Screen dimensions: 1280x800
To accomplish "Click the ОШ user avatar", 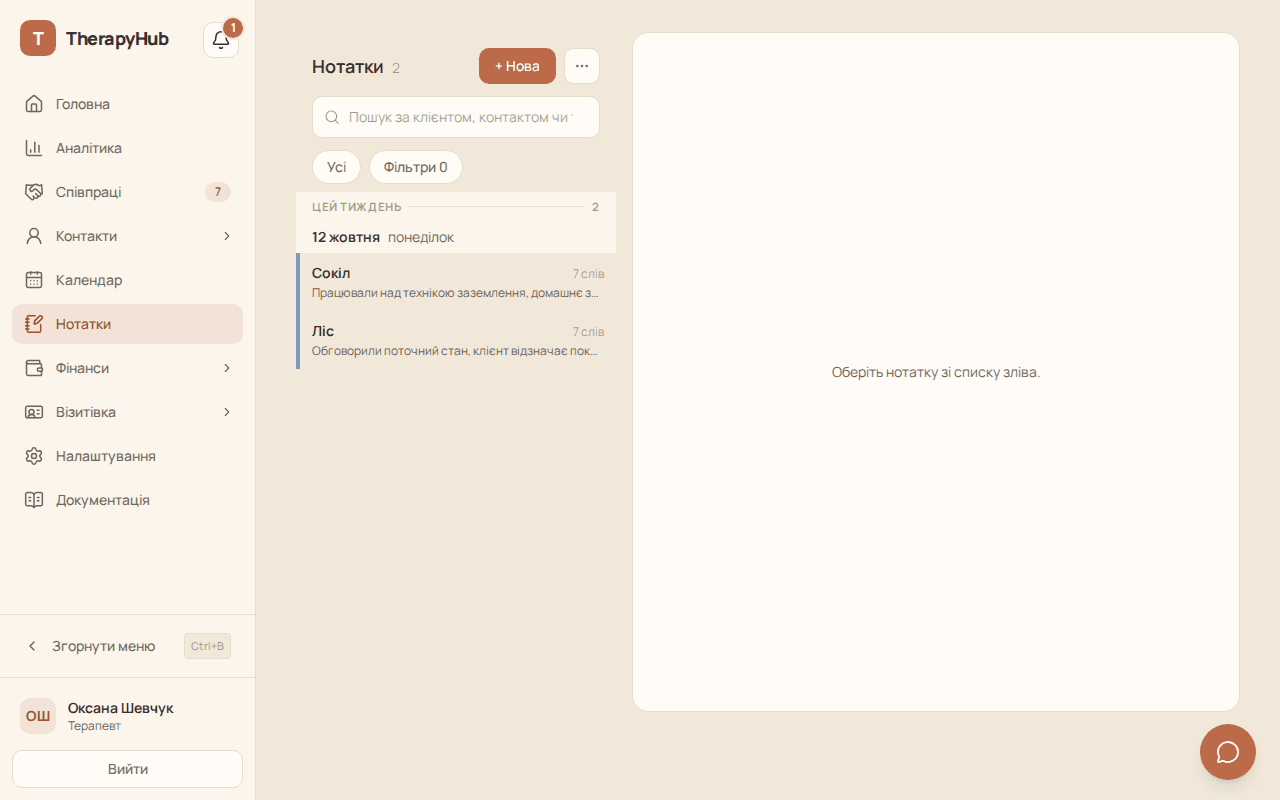I will pos(38,716).
